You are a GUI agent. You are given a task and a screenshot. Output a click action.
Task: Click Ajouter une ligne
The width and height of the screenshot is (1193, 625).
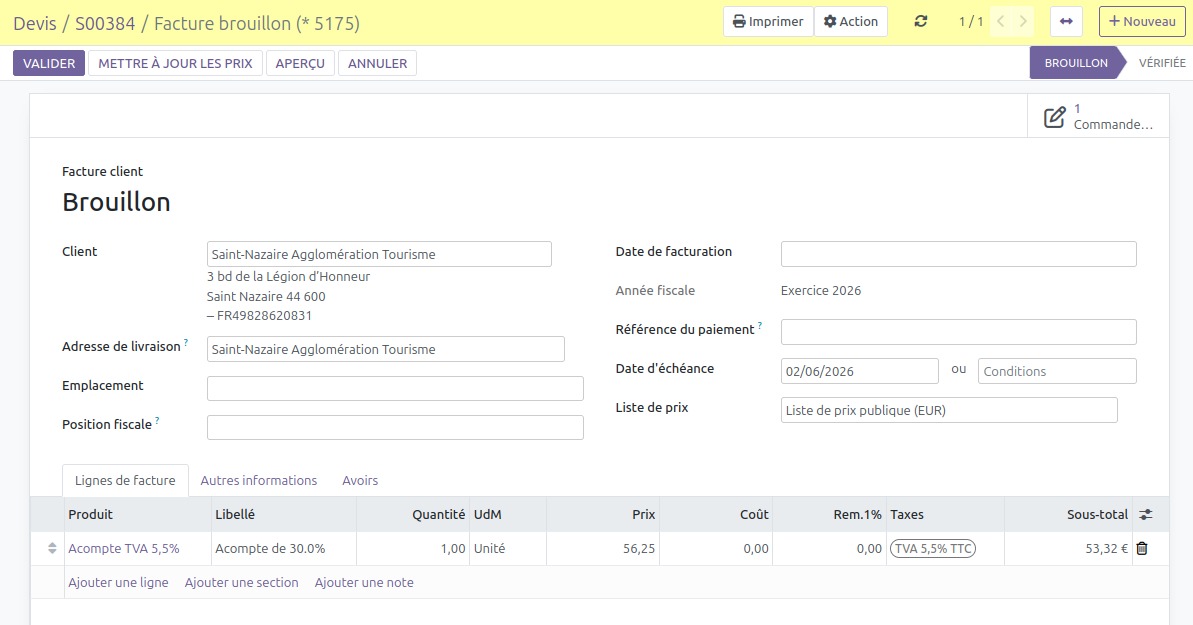pos(118,582)
